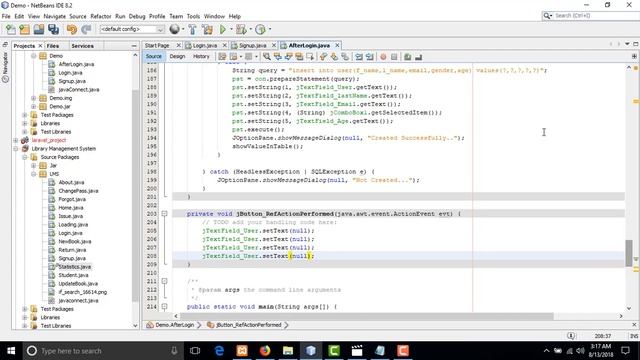Click the Demo.AfterLogin breadcrumb

(170, 325)
